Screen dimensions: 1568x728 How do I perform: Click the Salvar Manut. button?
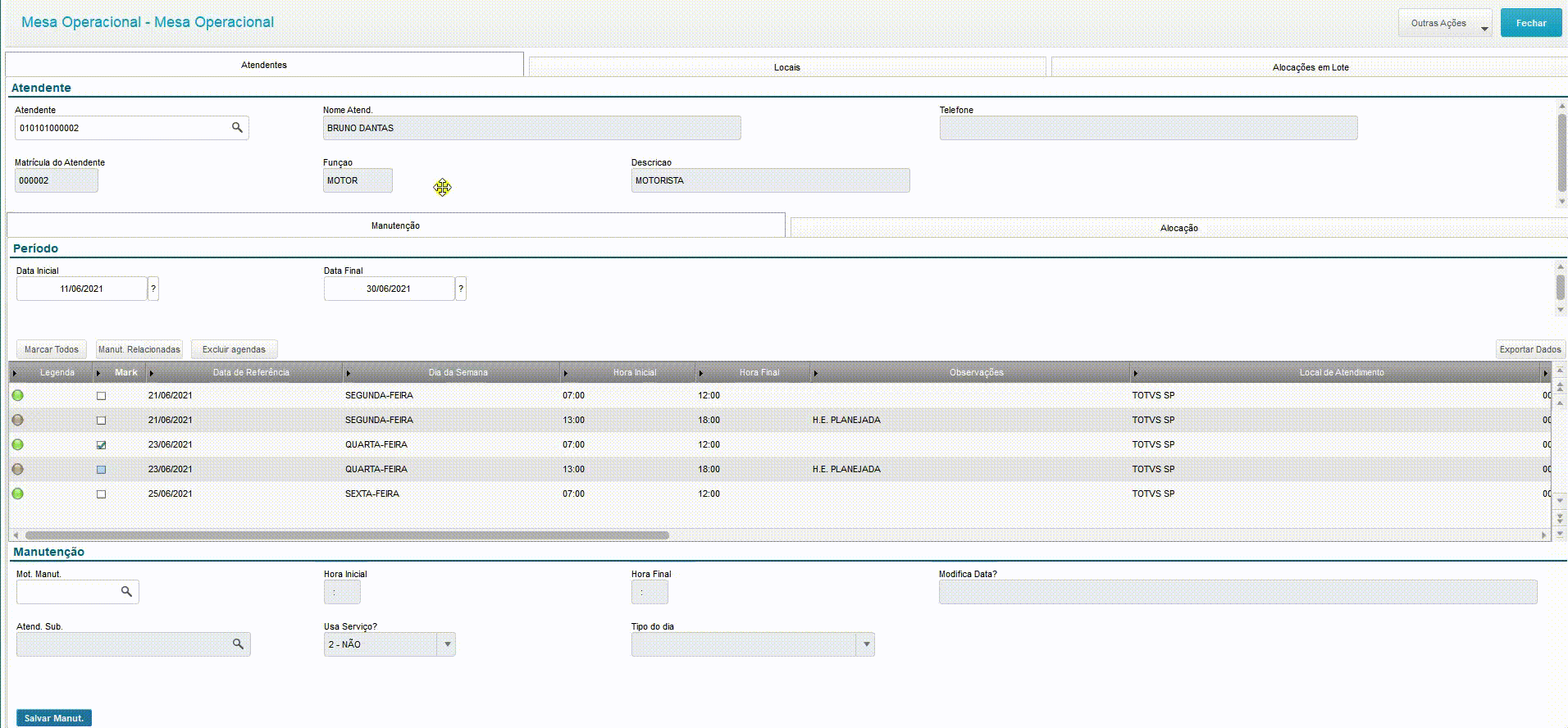pos(54,718)
